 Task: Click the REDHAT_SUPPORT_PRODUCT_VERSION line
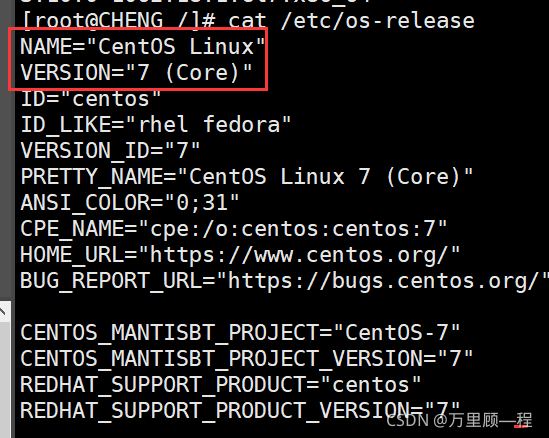coord(240,410)
